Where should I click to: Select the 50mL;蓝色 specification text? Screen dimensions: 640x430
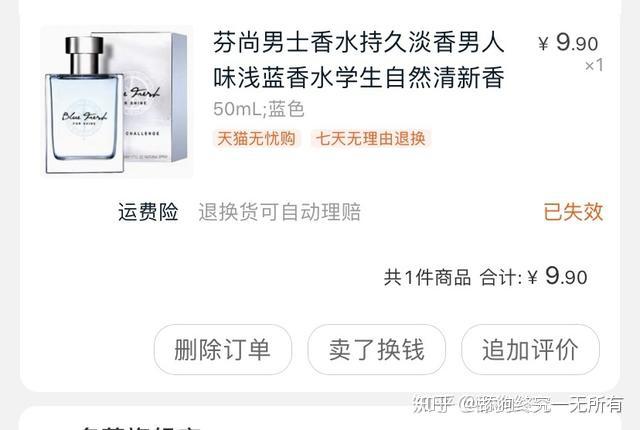tap(259, 109)
